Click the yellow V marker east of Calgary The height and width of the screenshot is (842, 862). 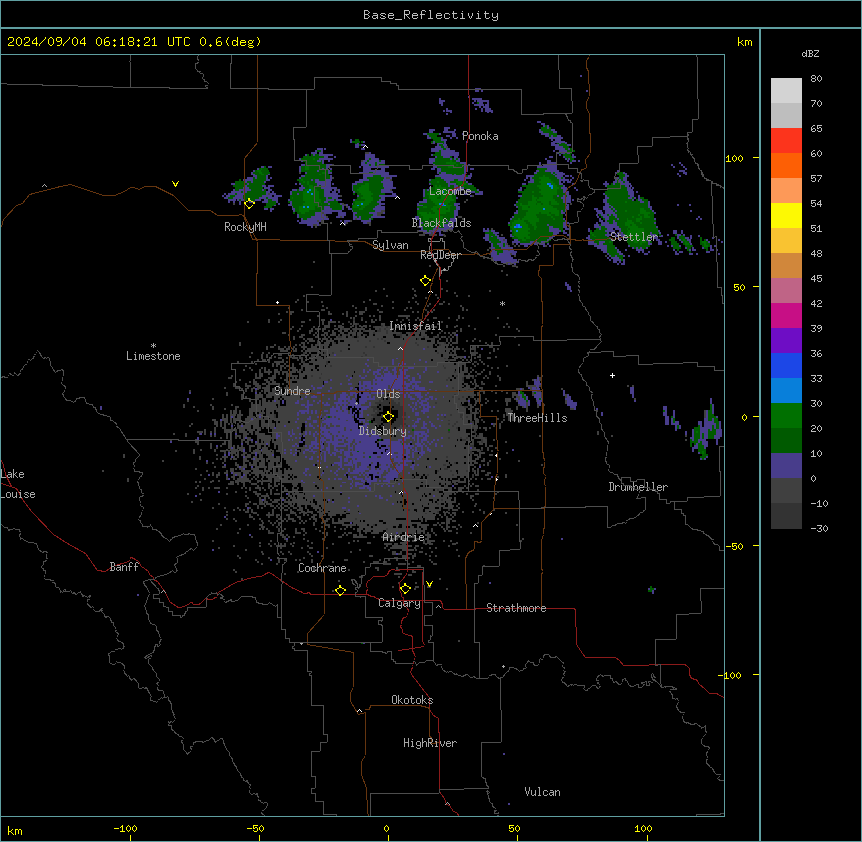tap(429, 584)
